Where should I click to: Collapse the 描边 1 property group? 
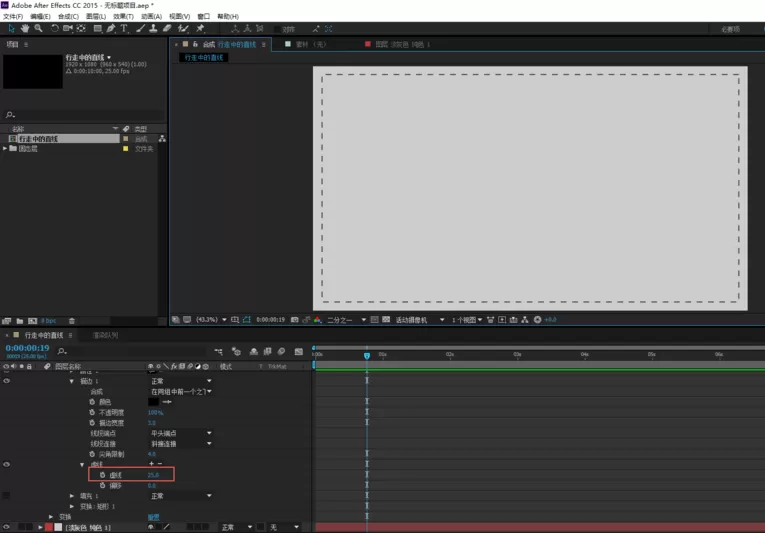click(x=72, y=381)
